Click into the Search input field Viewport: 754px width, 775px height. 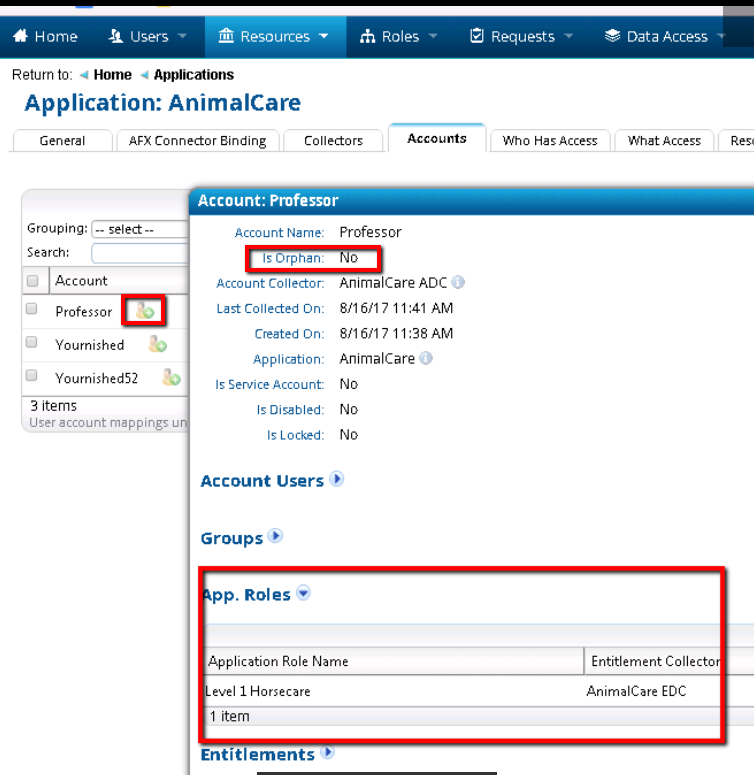(140, 253)
